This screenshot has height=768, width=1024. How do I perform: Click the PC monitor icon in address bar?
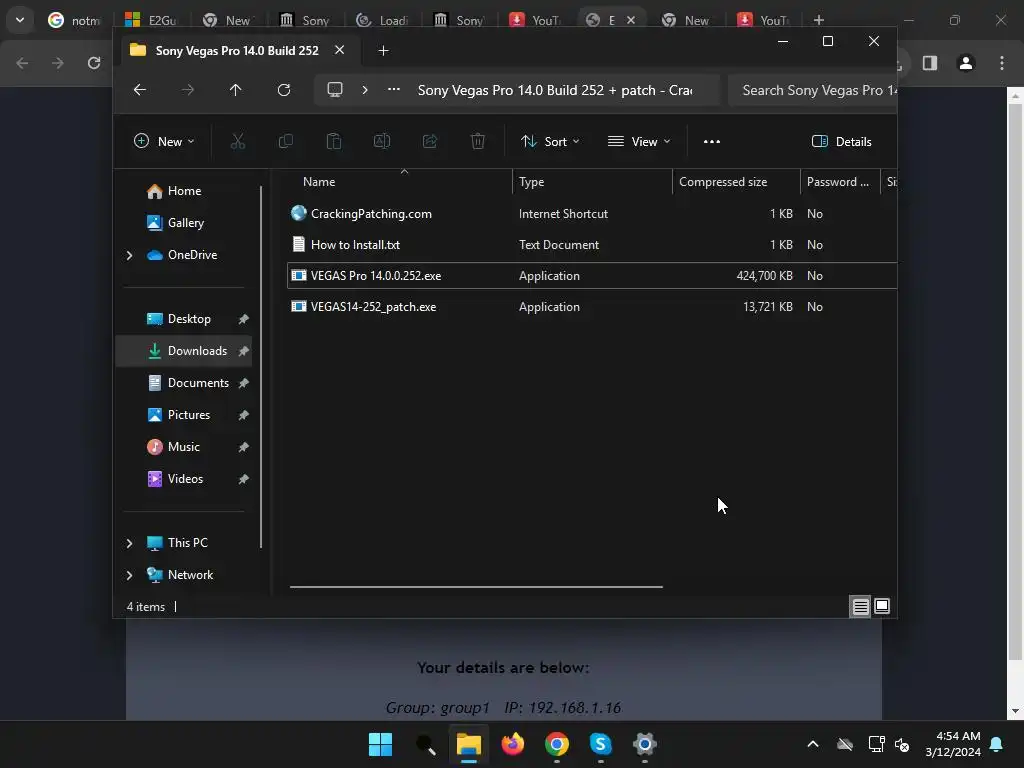point(335,89)
